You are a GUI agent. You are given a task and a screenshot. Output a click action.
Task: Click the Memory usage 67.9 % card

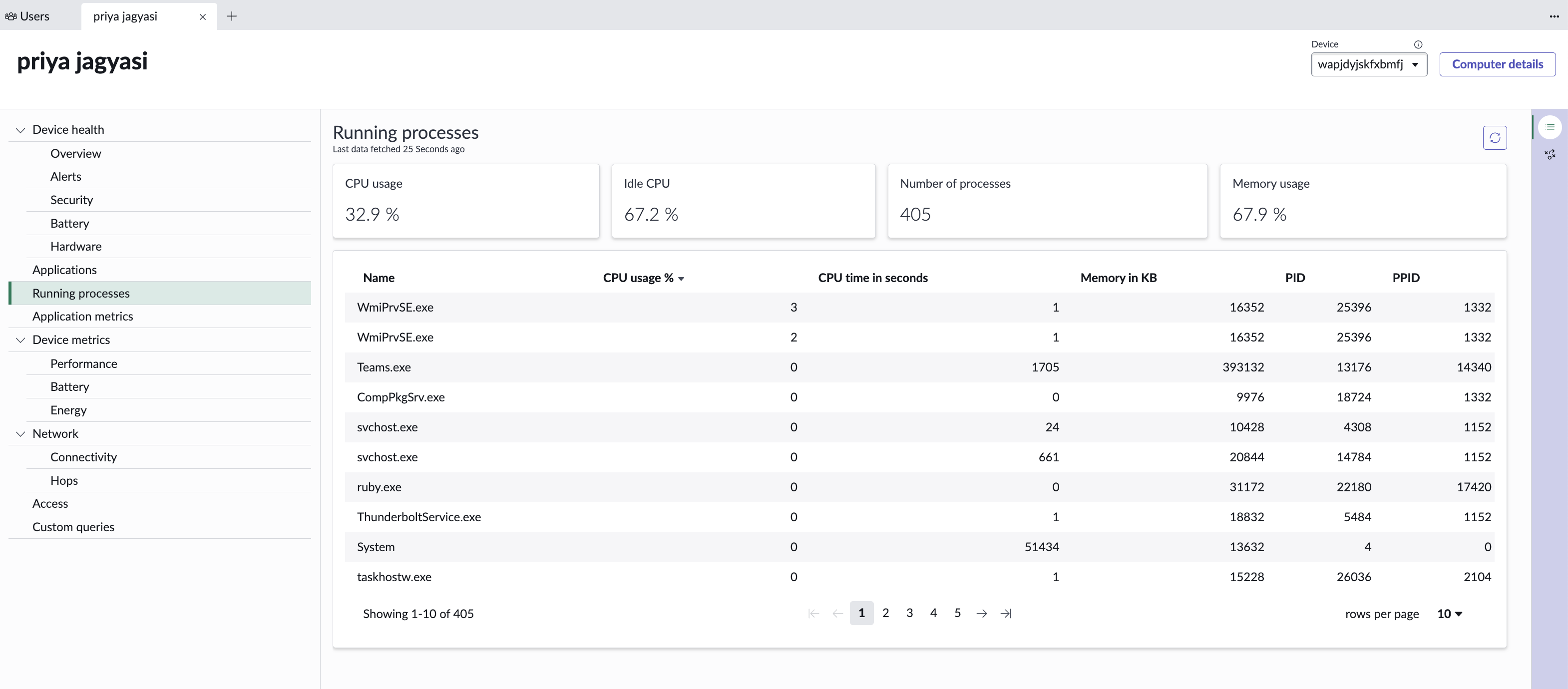click(1363, 202)
